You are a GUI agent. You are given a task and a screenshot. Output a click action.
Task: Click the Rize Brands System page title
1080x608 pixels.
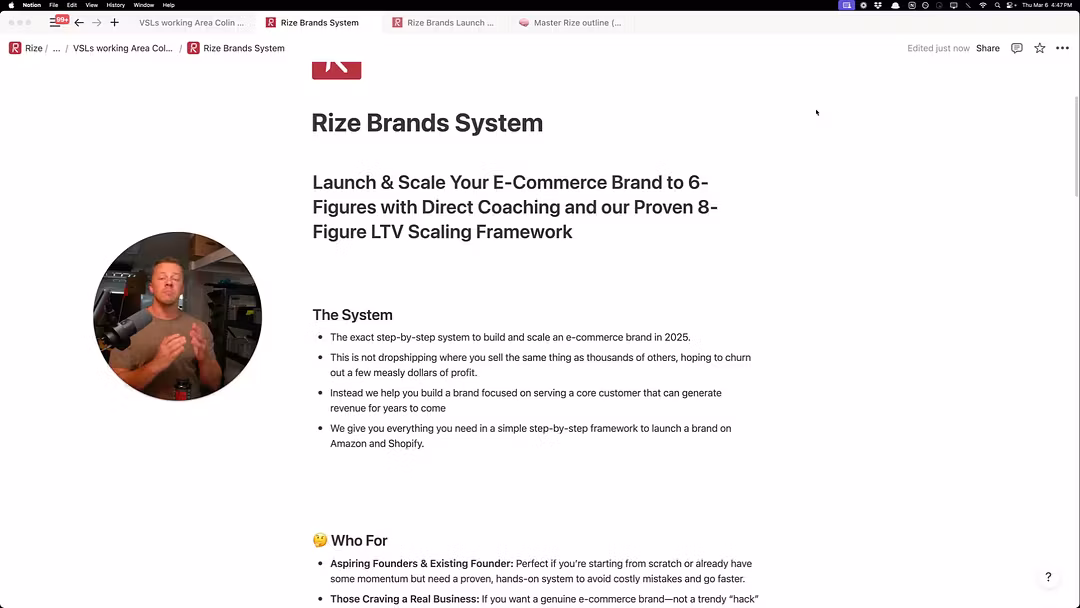(x=427, y=123)
